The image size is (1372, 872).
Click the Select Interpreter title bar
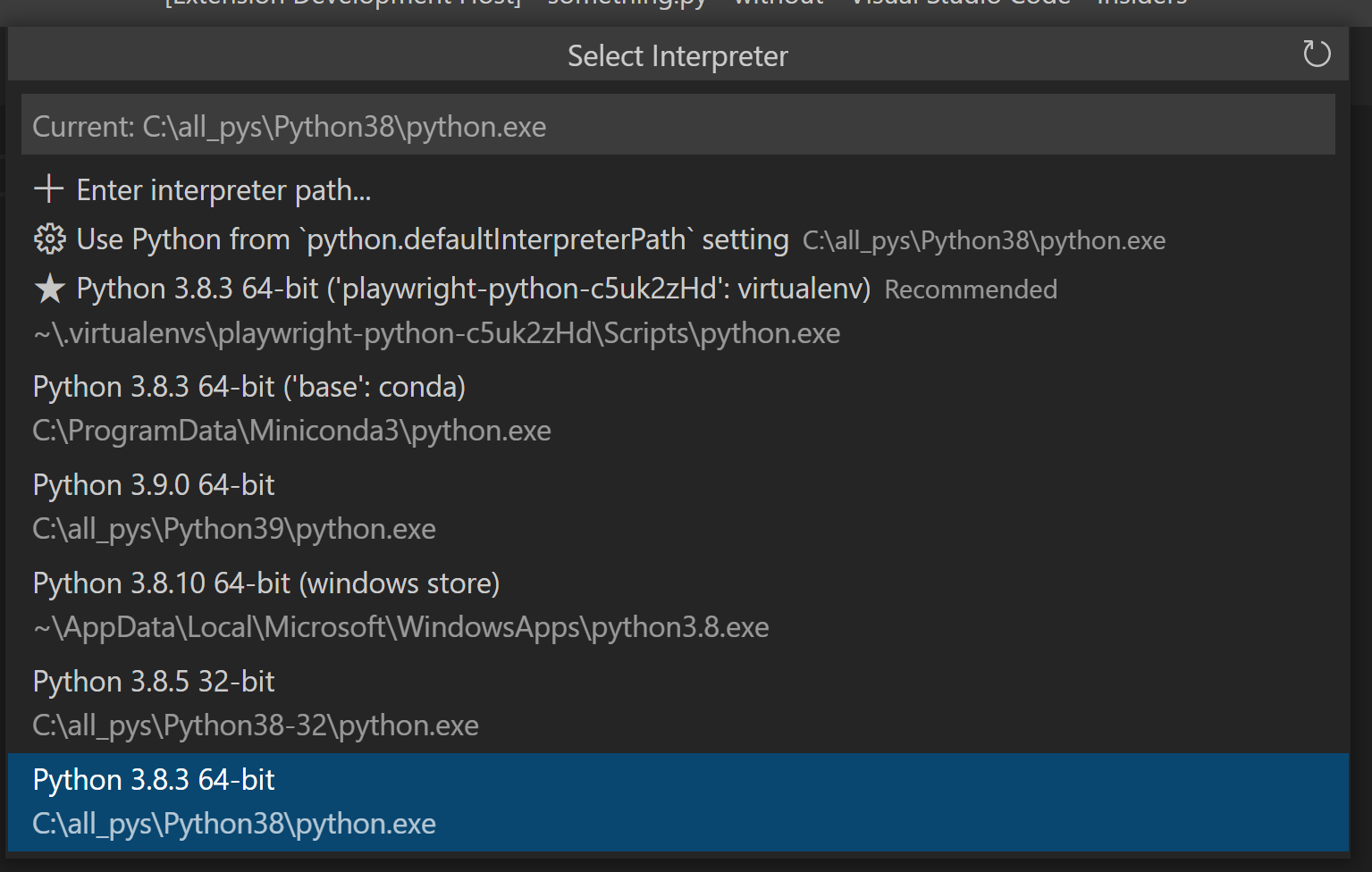tap(678, 54)
